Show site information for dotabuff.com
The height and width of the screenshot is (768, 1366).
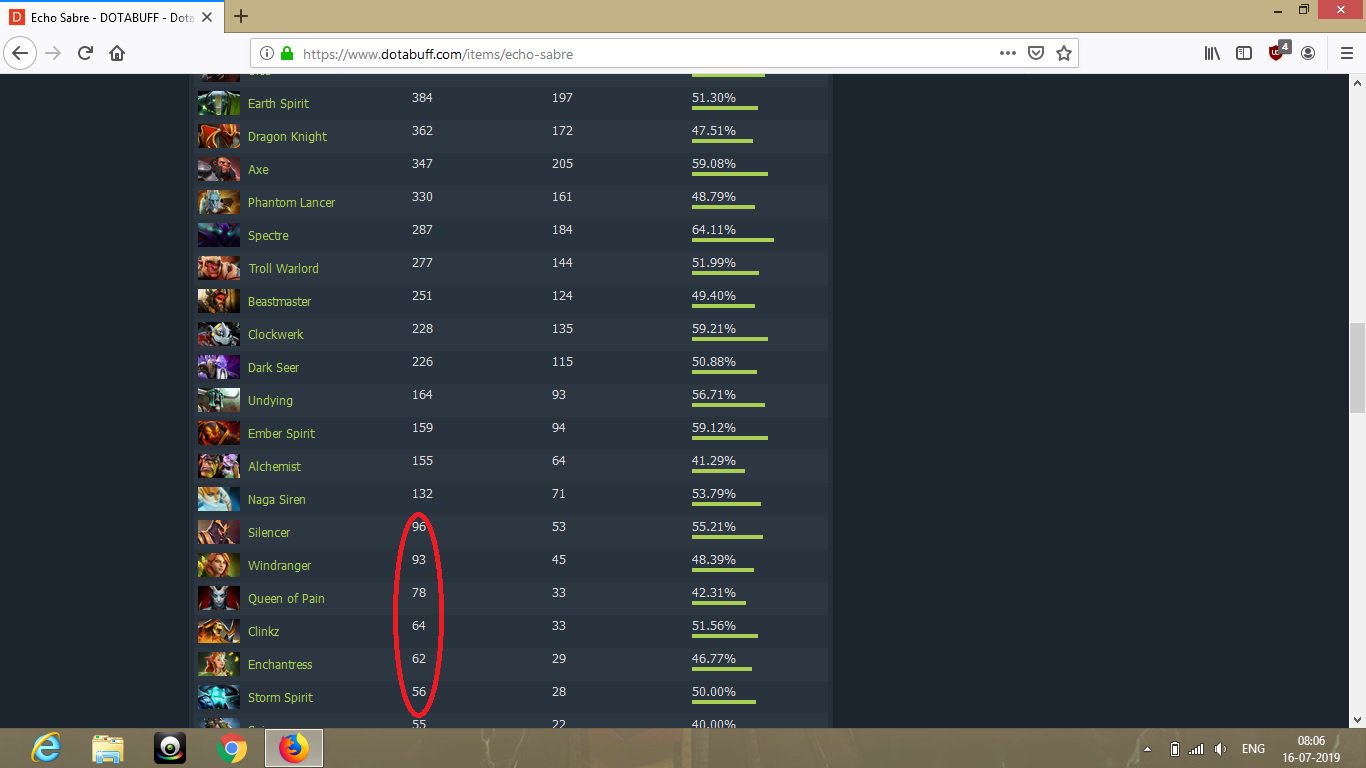click(267, 53)
